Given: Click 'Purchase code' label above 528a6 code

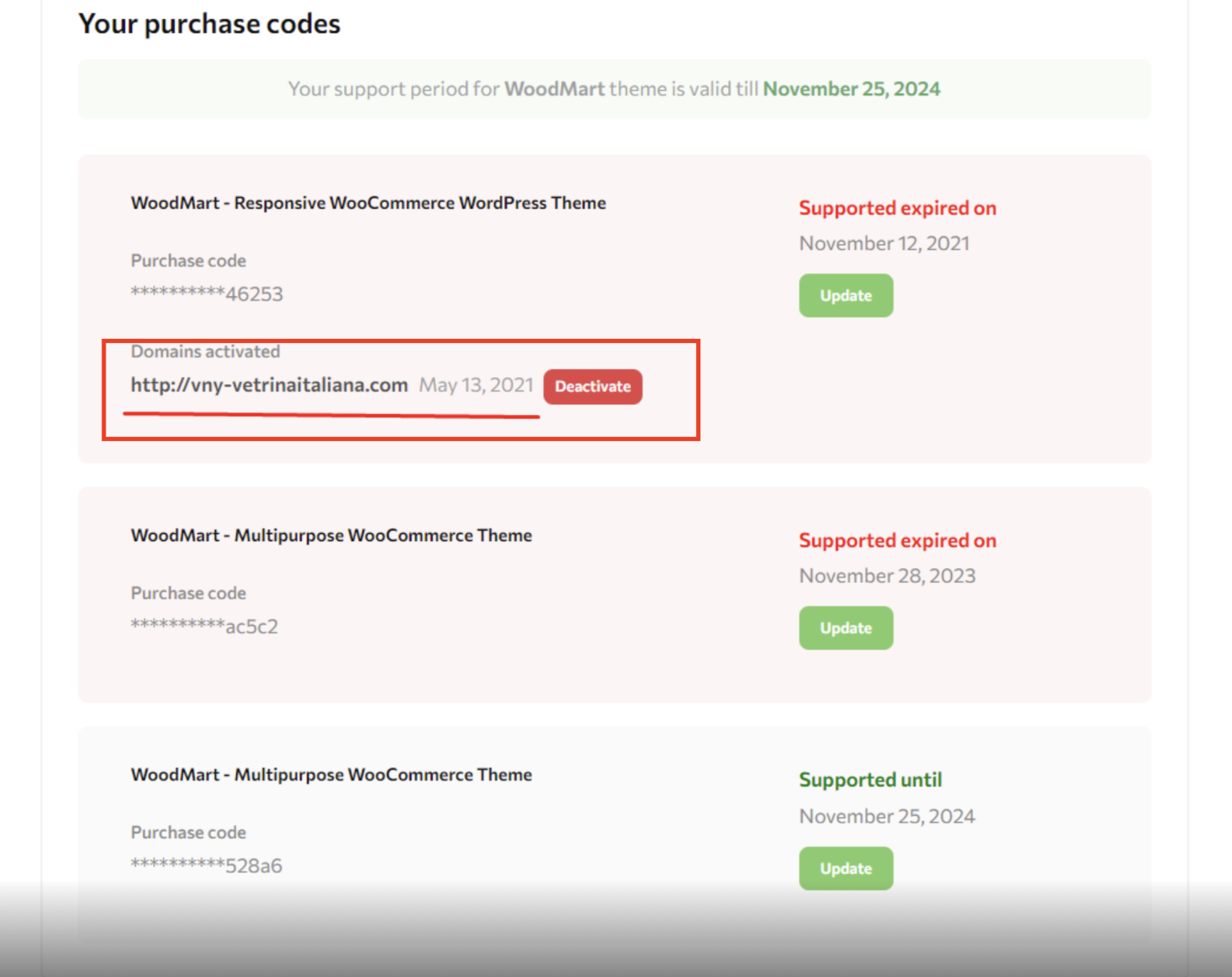Looking at the screenshot, I should coord(189,832).
